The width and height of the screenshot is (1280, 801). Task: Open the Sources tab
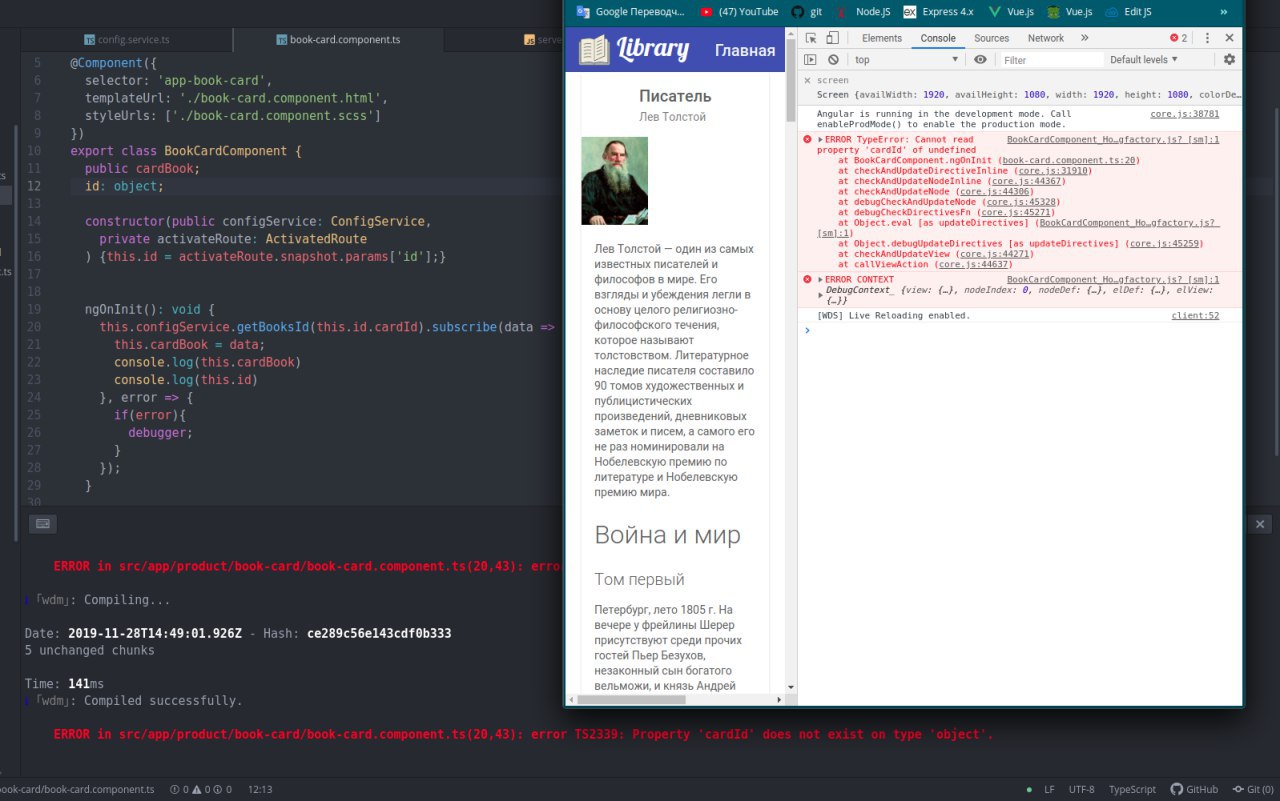991,38
